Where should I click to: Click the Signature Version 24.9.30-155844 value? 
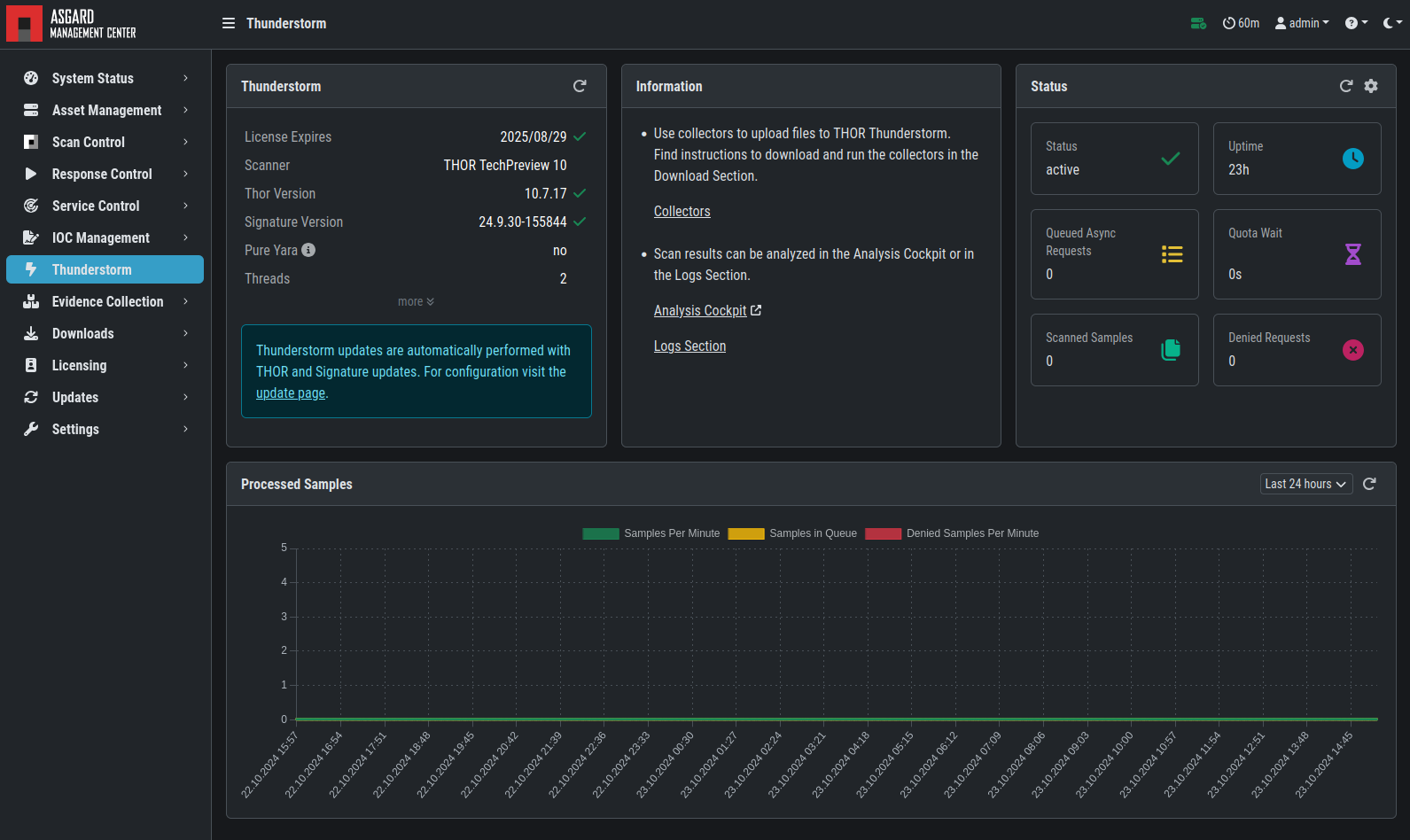click(x=523, y=222)
